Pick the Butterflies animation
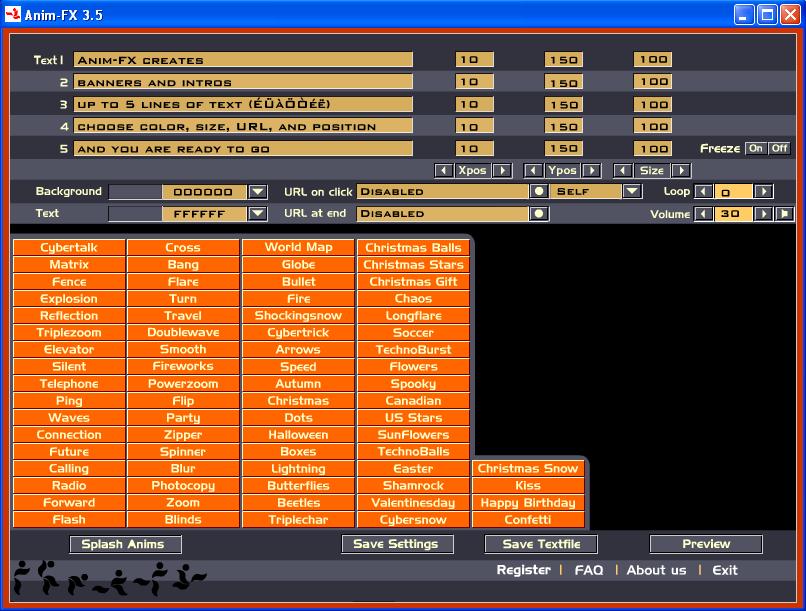 click(x=299, y=486)
